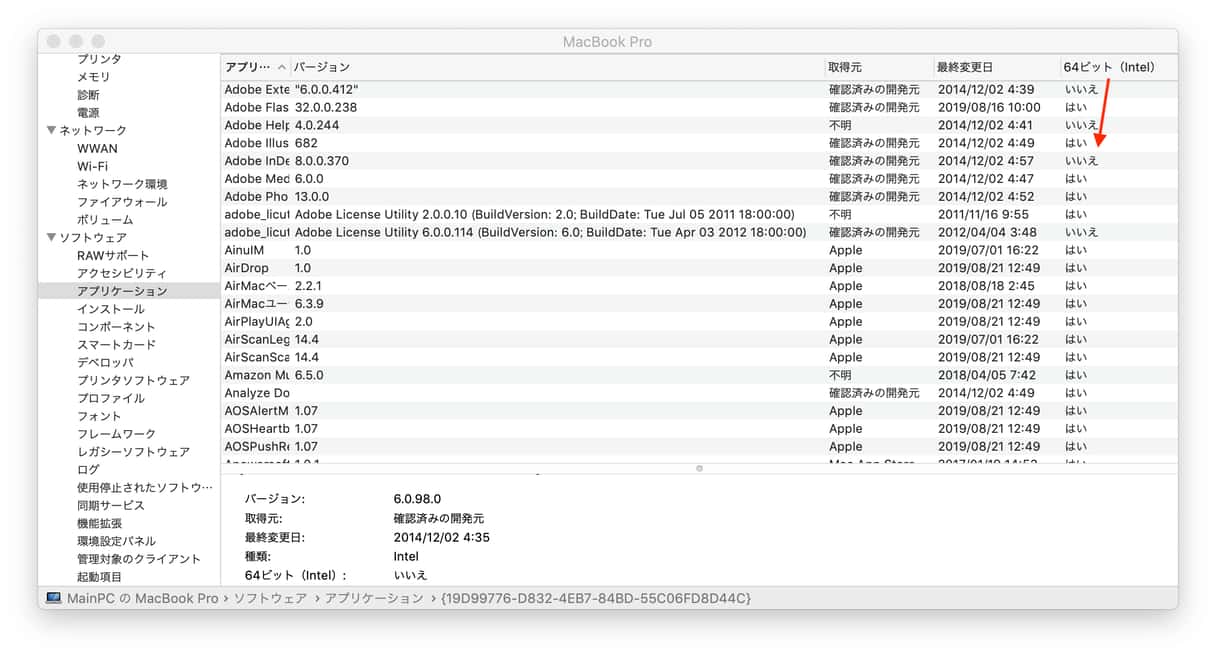Open ネットワーク環境 in the sidebar
The image size is (1216, 656).
coord(122,184)
